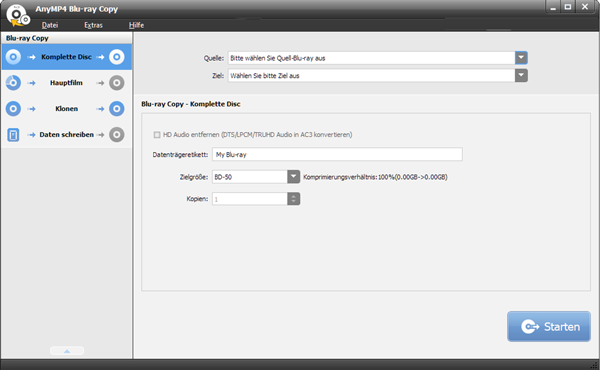Click source disc icon in Komplette Disc row

(13, 57)
